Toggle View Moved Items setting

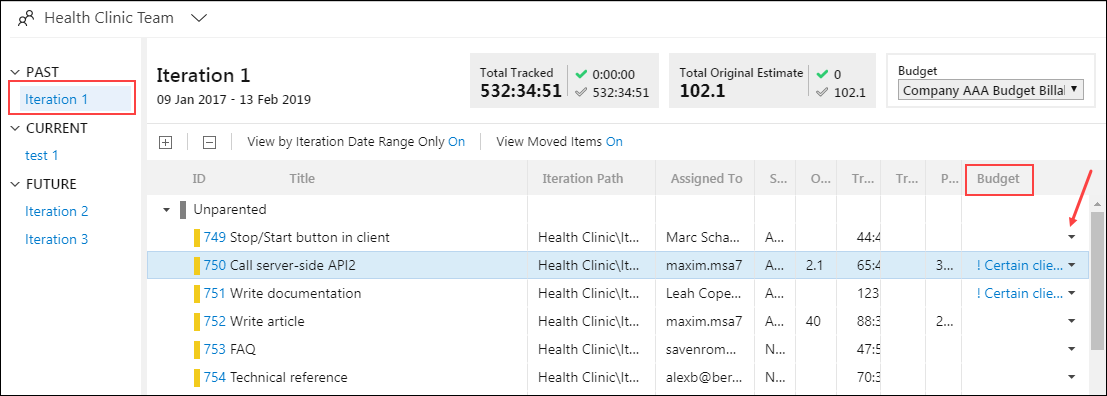point(614,142)
